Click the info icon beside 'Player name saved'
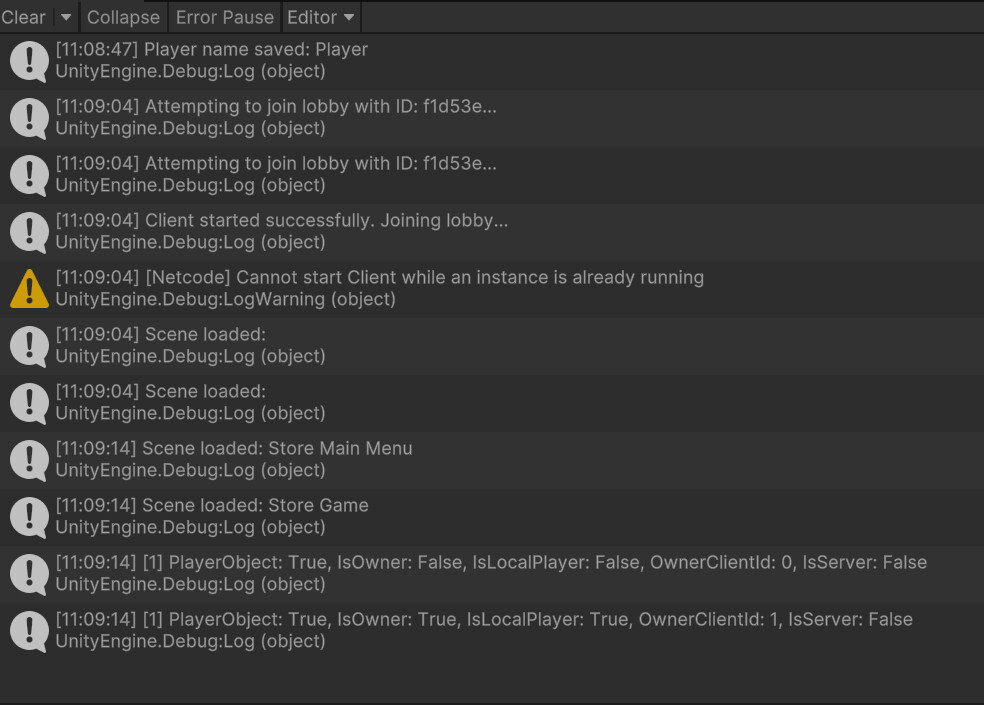The width and height of the screenshot is (984, 705). point(29,61)
